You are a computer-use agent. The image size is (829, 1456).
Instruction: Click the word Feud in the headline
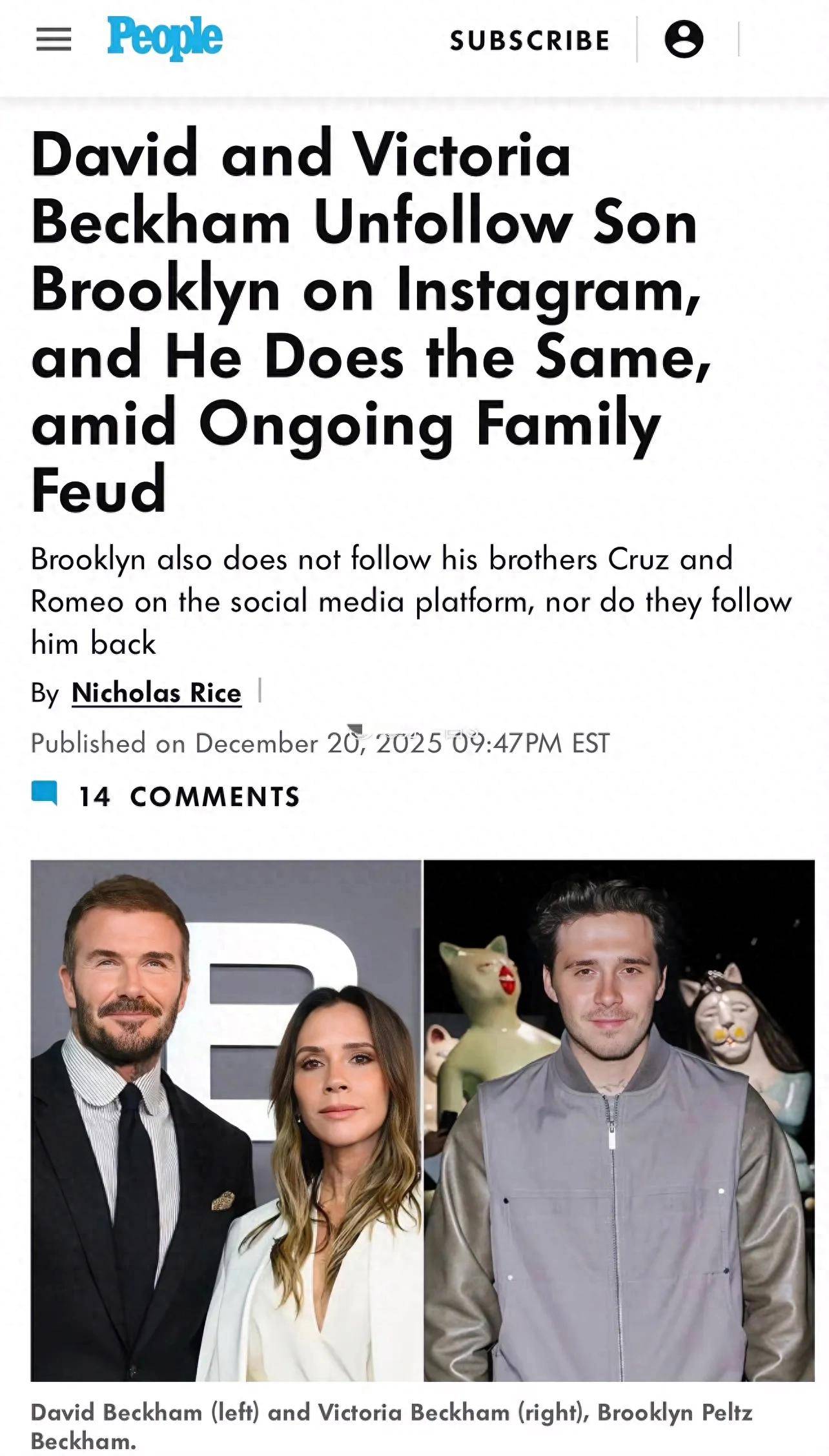point(98,490)
